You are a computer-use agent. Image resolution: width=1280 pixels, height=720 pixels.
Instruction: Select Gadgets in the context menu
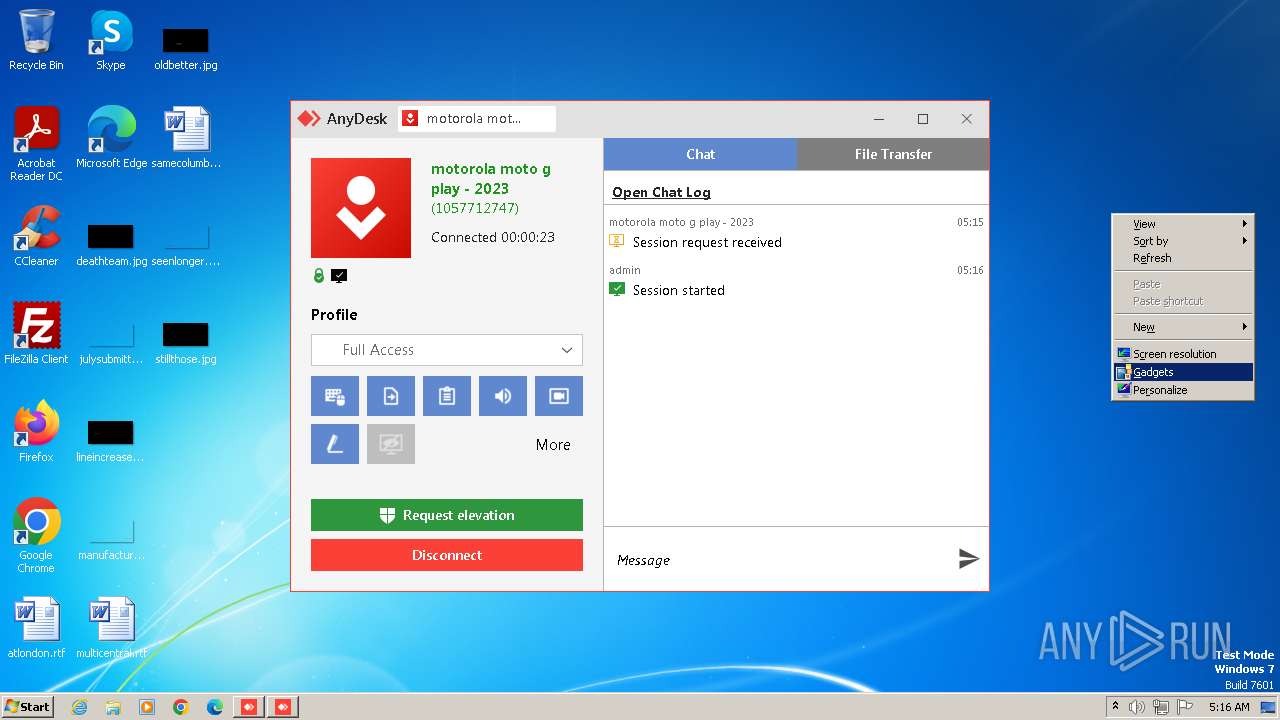pos(1183,372)
